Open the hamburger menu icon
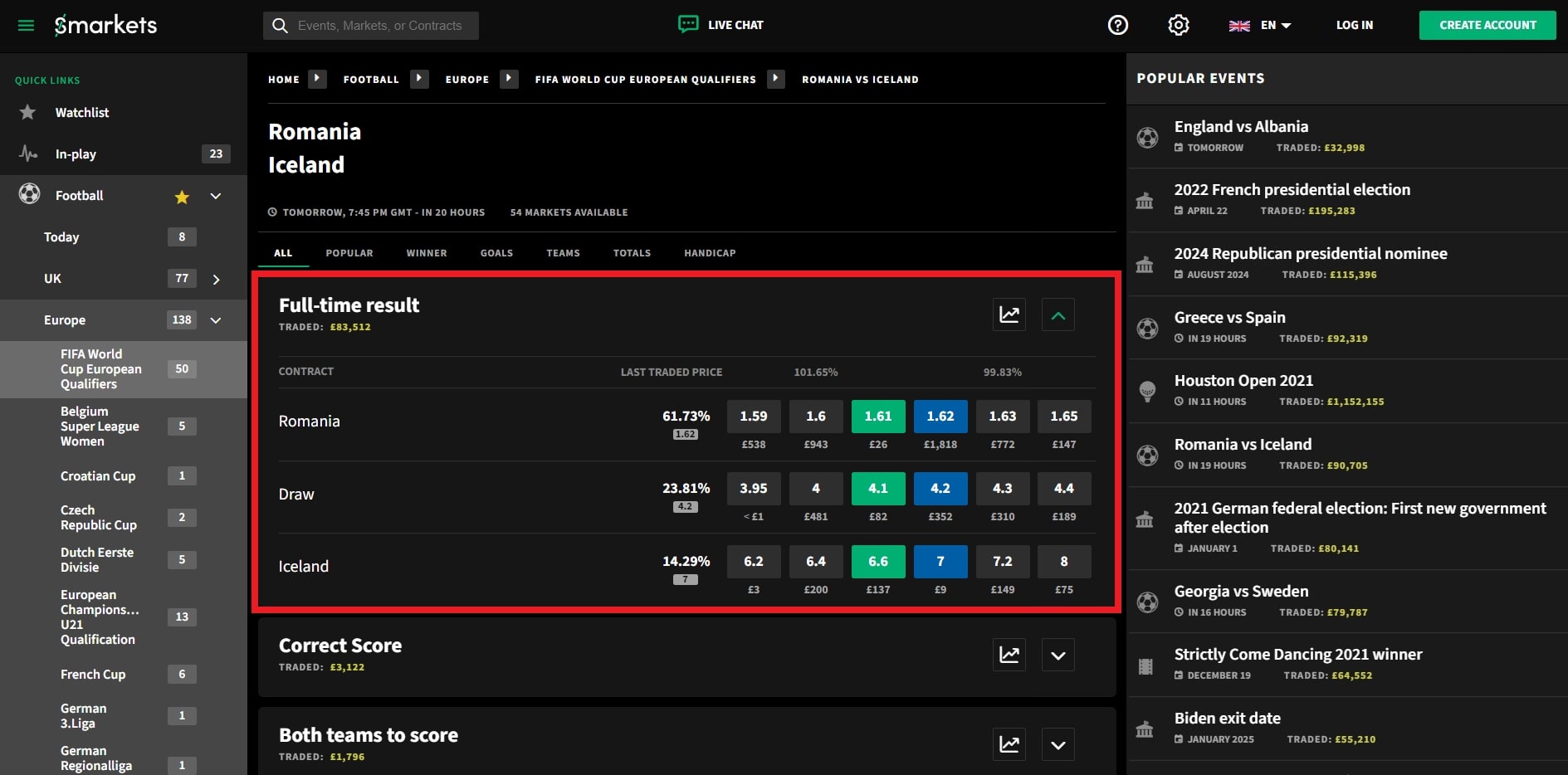This screenshot has width=1568, height=775. coord(26,26)
